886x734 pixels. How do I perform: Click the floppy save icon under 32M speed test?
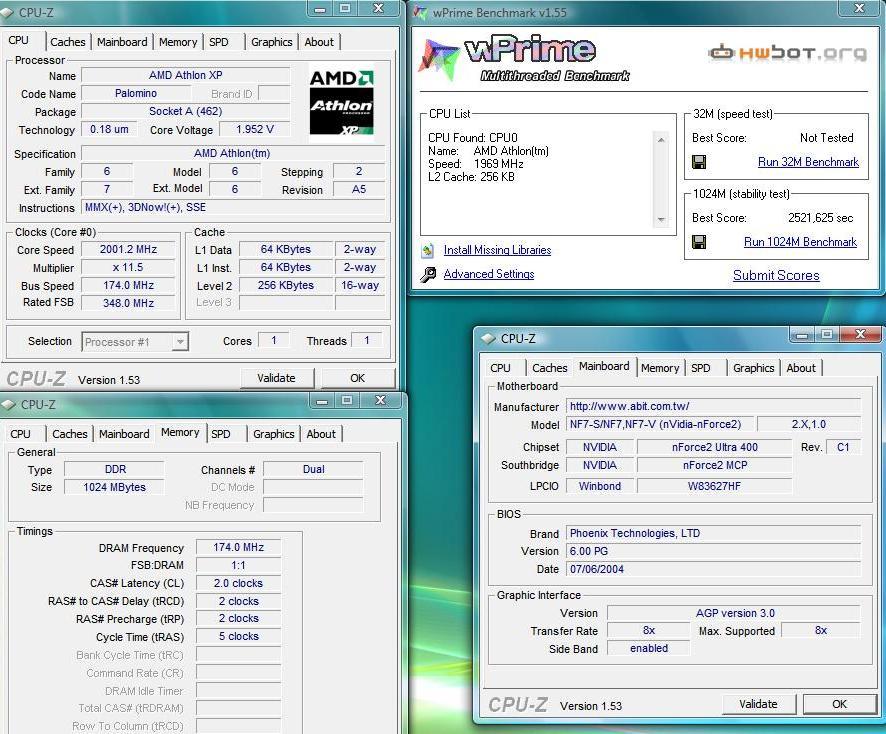point(699,162)
